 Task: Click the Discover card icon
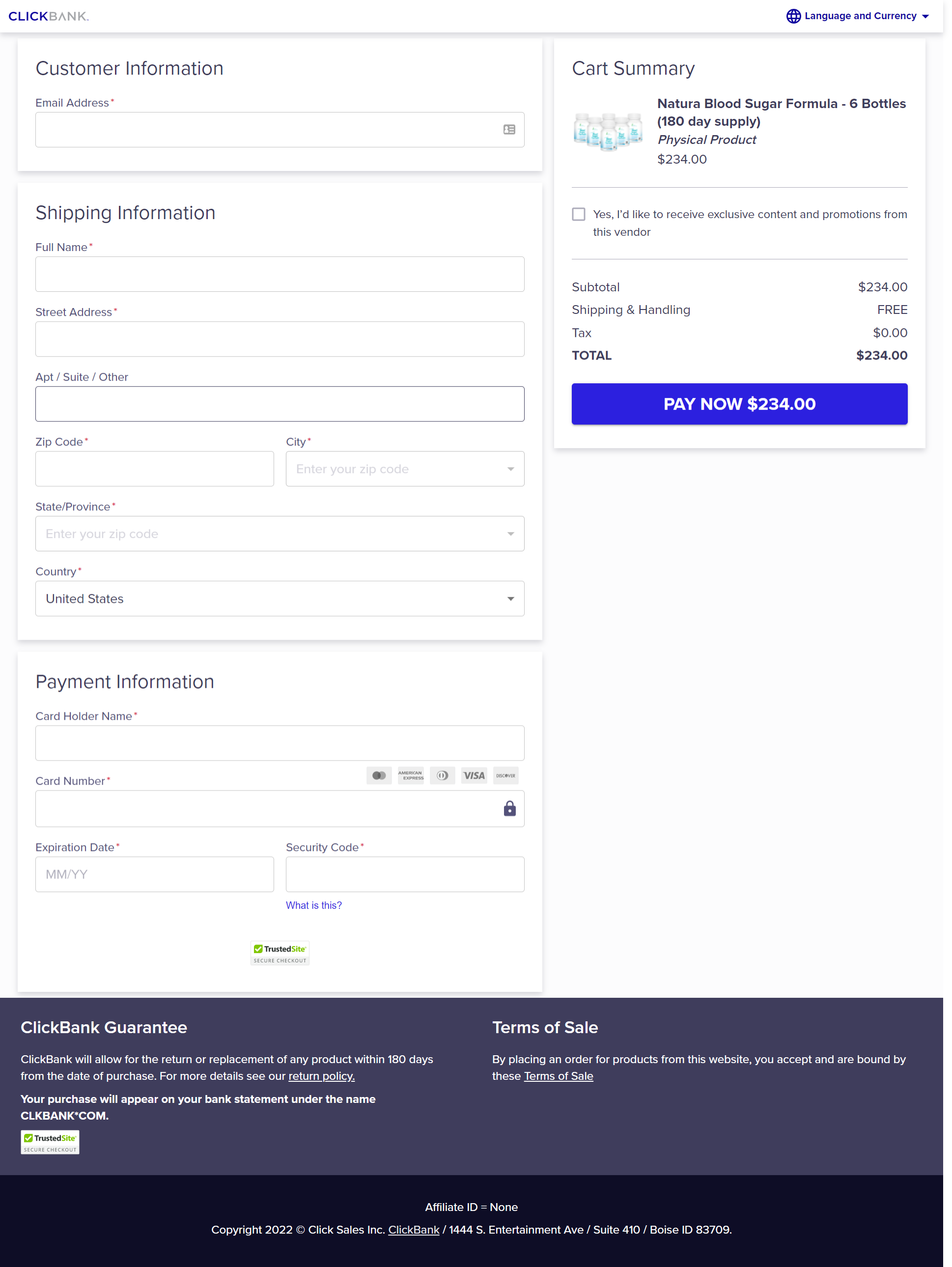click(x=505, y=776)
